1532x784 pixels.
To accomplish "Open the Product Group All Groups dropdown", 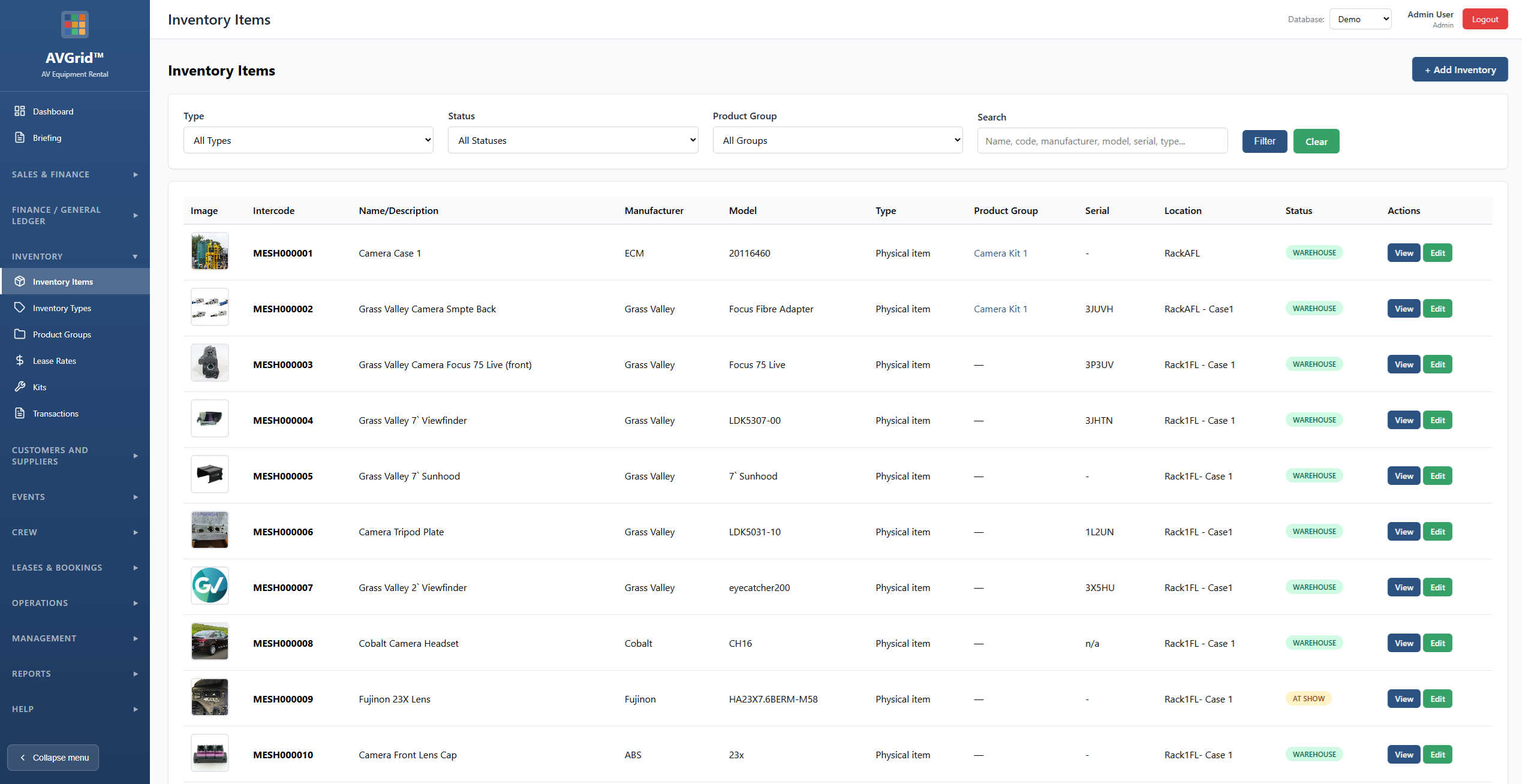I will [x=837, y=140].
